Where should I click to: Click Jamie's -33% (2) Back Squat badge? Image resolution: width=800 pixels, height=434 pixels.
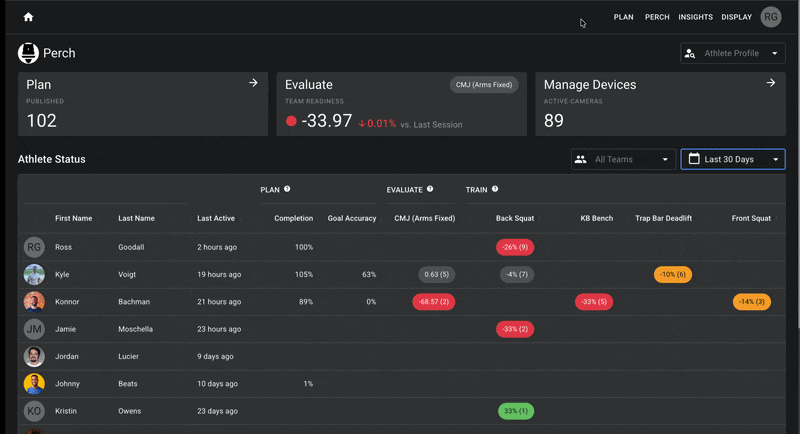[x=515, y=329]
